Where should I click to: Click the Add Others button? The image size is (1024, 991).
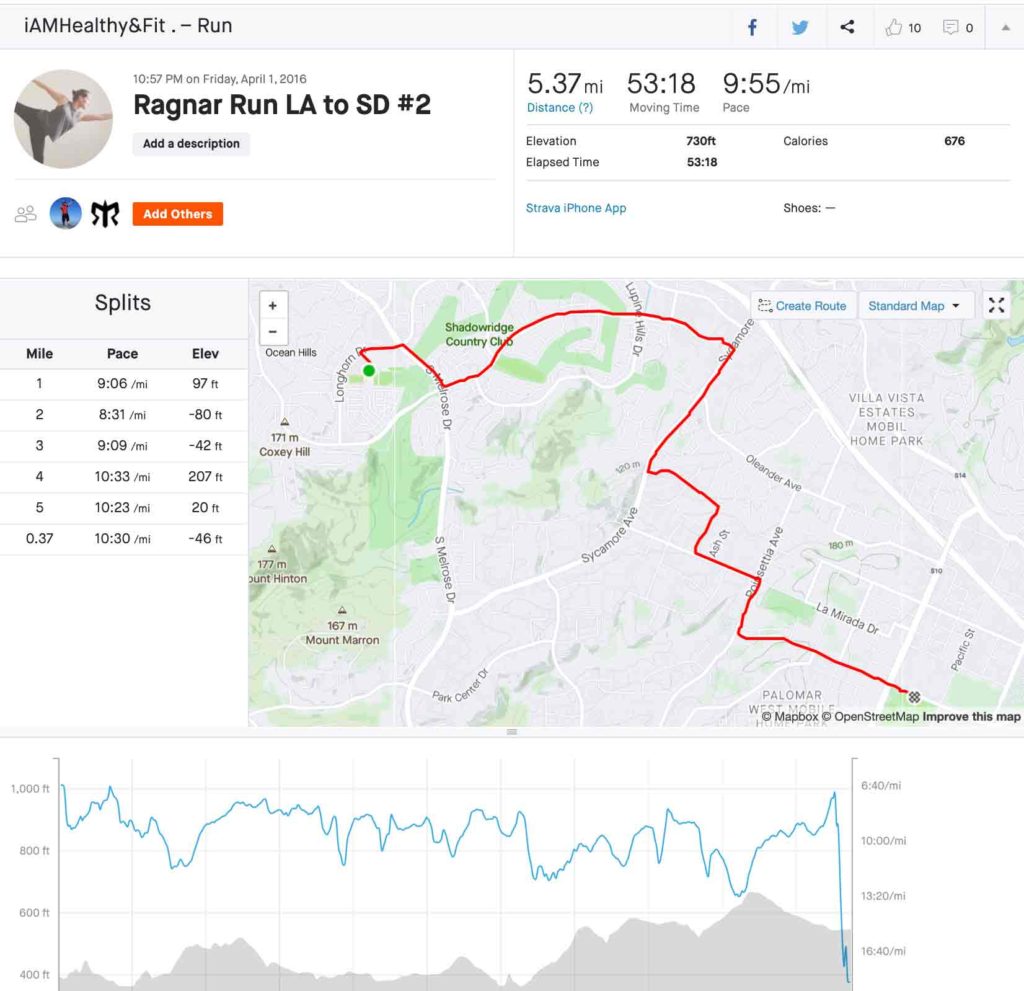pos(177,214)
